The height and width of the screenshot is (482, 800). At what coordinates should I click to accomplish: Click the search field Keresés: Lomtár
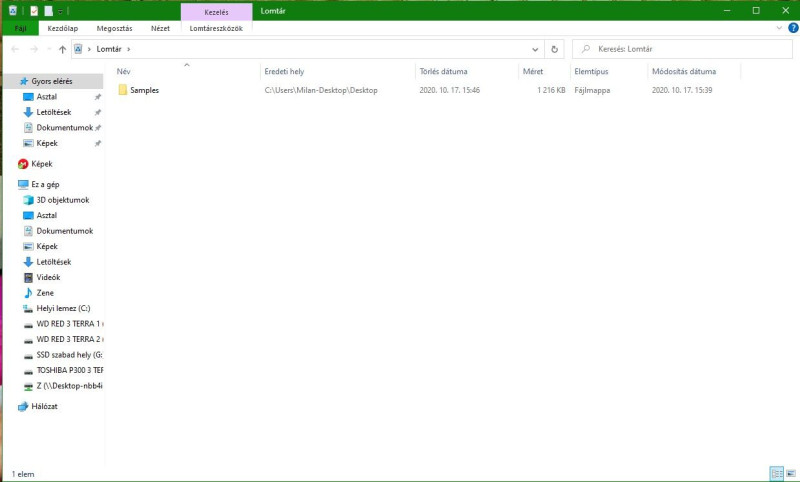click(682, 49)
